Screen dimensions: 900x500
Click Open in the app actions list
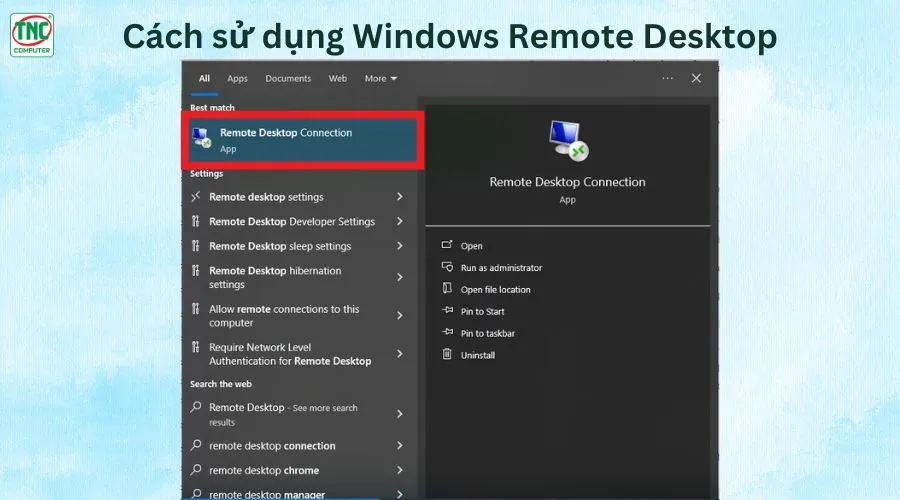471,246
